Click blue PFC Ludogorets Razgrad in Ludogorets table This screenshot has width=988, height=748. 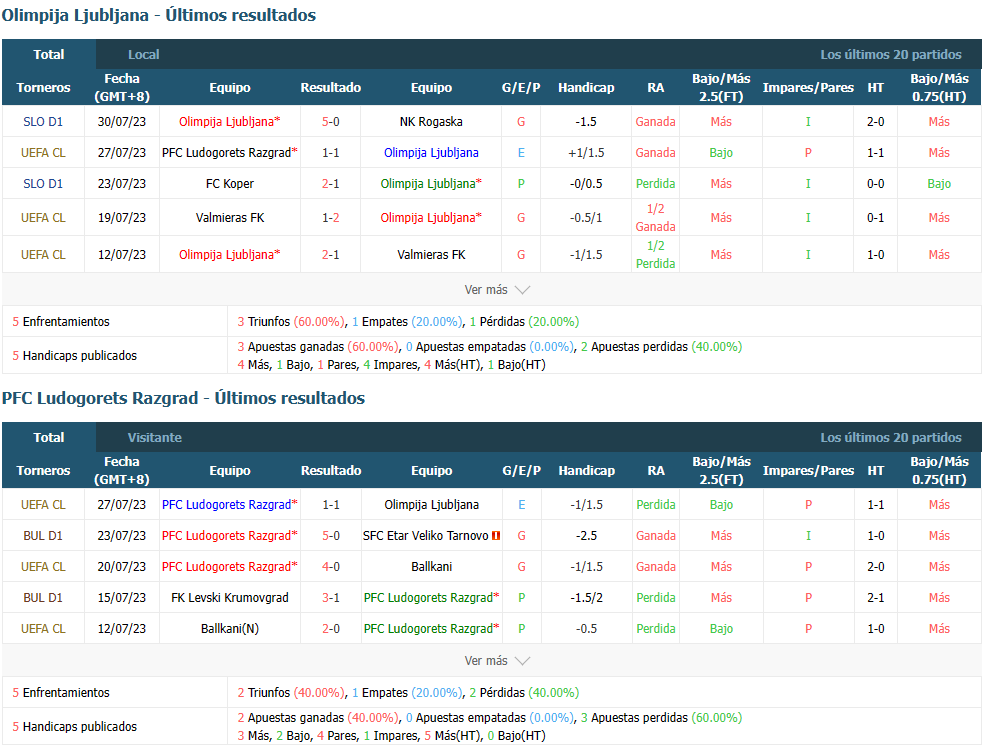(x=229, y=505)
